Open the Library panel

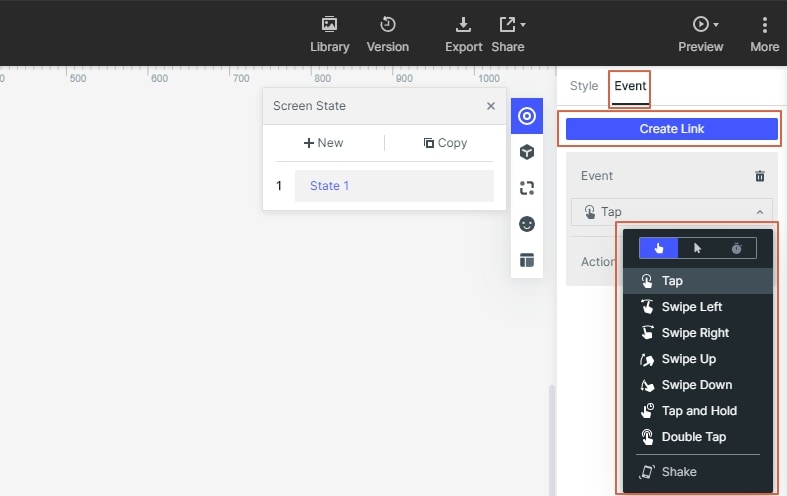(329, 35)
